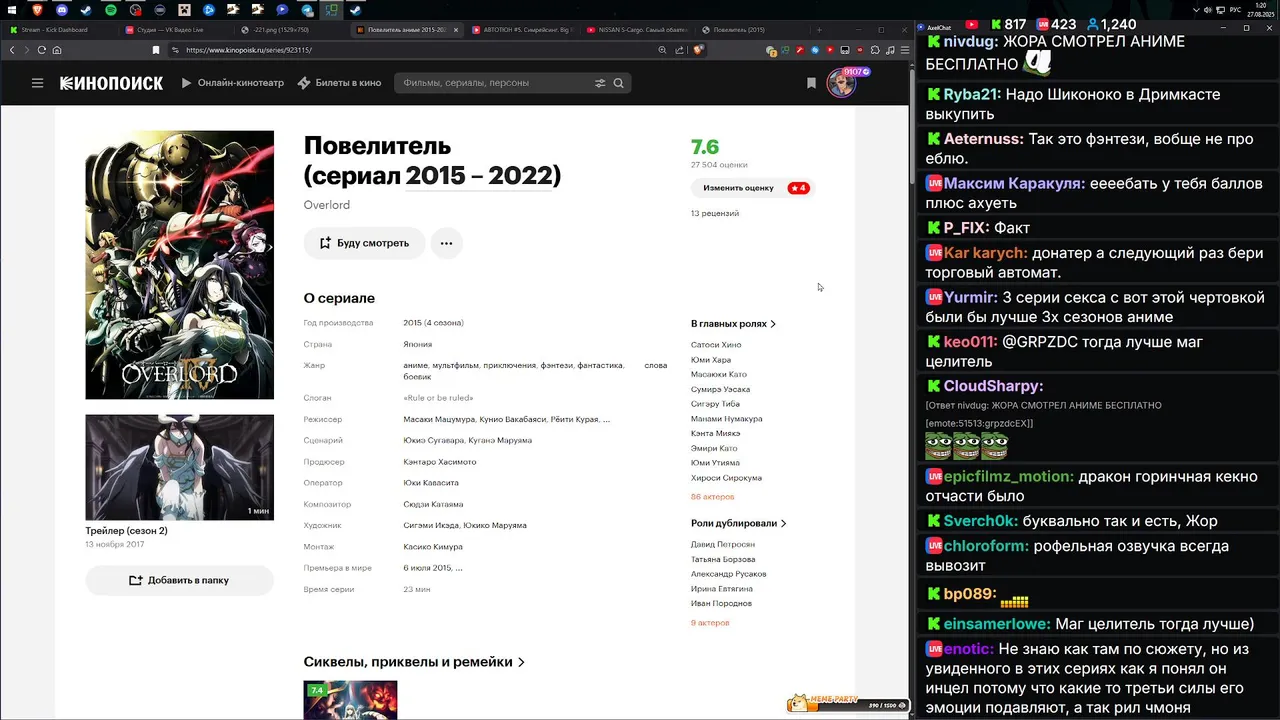The height and width of the screenshot is (720, 1280).
Task: Open the Windows Start menu
Action: 12,10
